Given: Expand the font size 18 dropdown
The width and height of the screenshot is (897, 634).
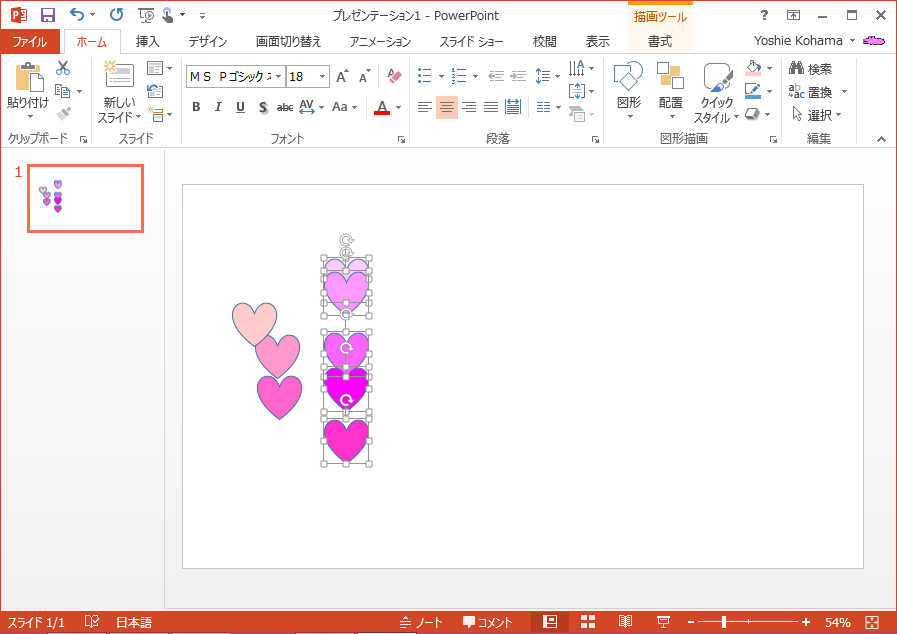Looking at the screenshot, I should click(x=322, y=77).
